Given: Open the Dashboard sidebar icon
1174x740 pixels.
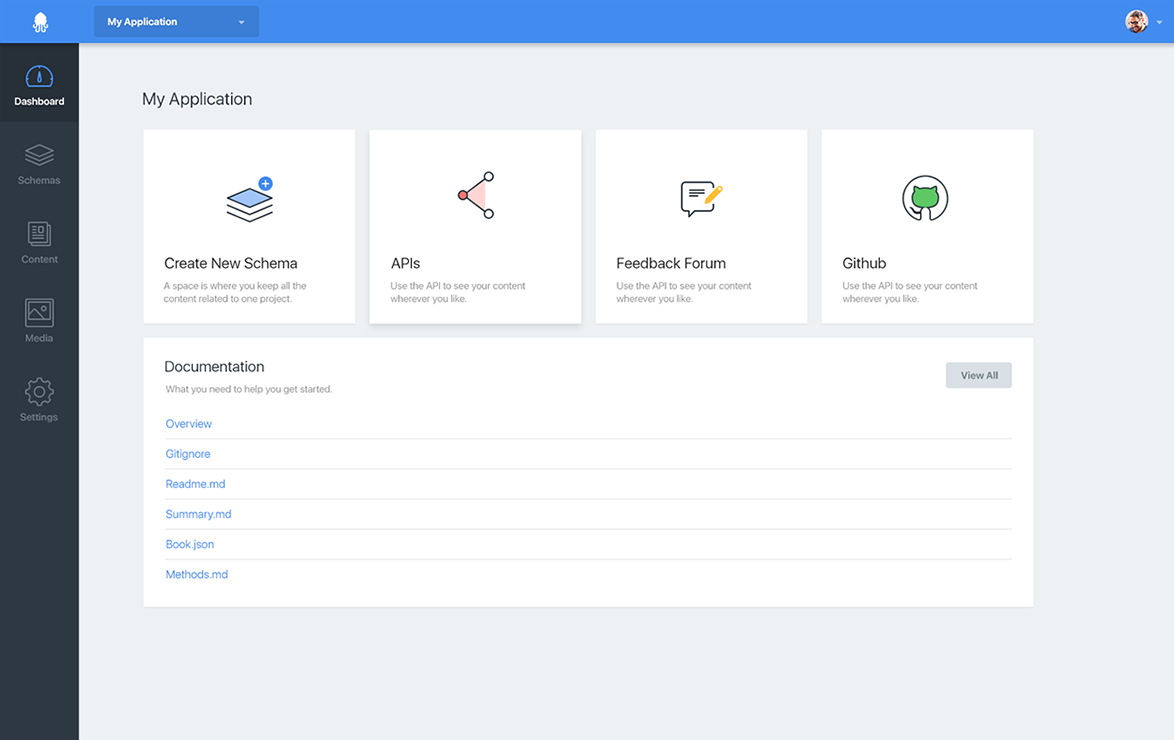Looking at the screenshot, I should click(x=39, y=78).
